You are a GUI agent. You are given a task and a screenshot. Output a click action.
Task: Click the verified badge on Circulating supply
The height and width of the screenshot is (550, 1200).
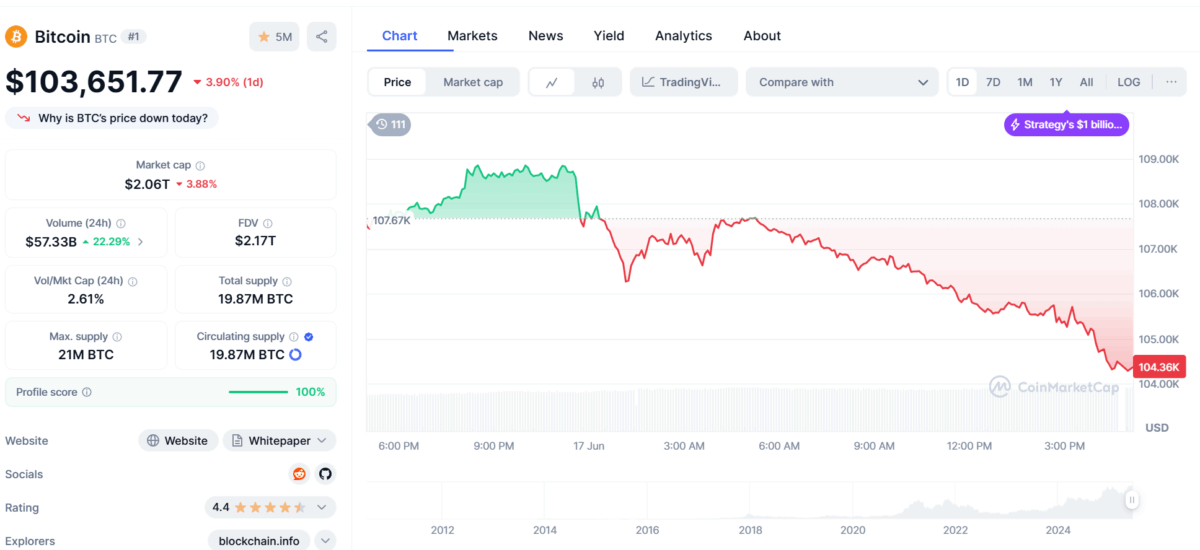tap(309, 337)
